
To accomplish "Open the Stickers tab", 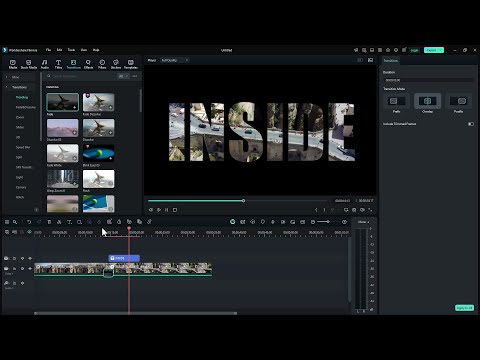I will click(116, 64).
